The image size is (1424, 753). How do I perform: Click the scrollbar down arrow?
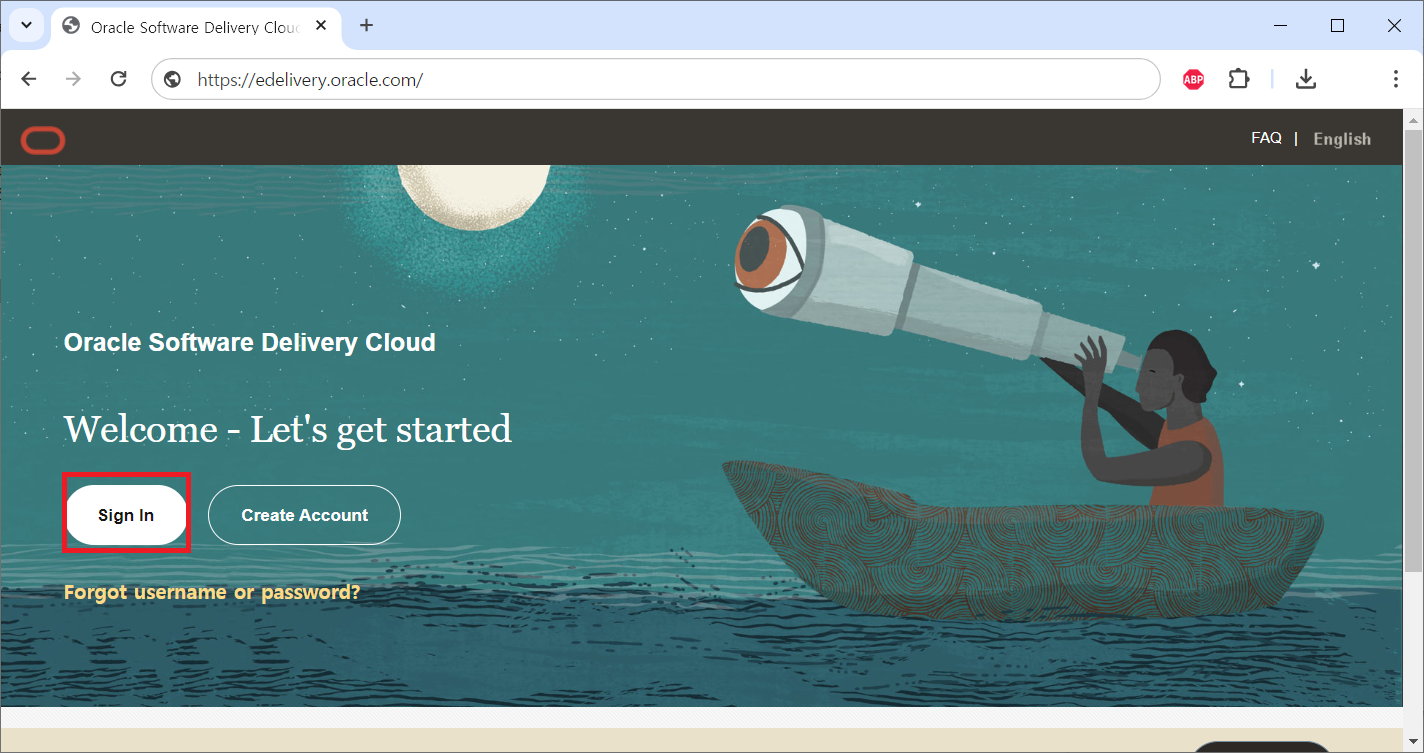click(1414, 743)
